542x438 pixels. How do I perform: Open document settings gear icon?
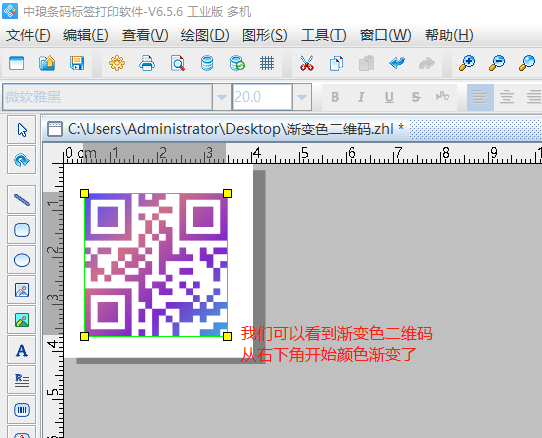tap(117, 63)
